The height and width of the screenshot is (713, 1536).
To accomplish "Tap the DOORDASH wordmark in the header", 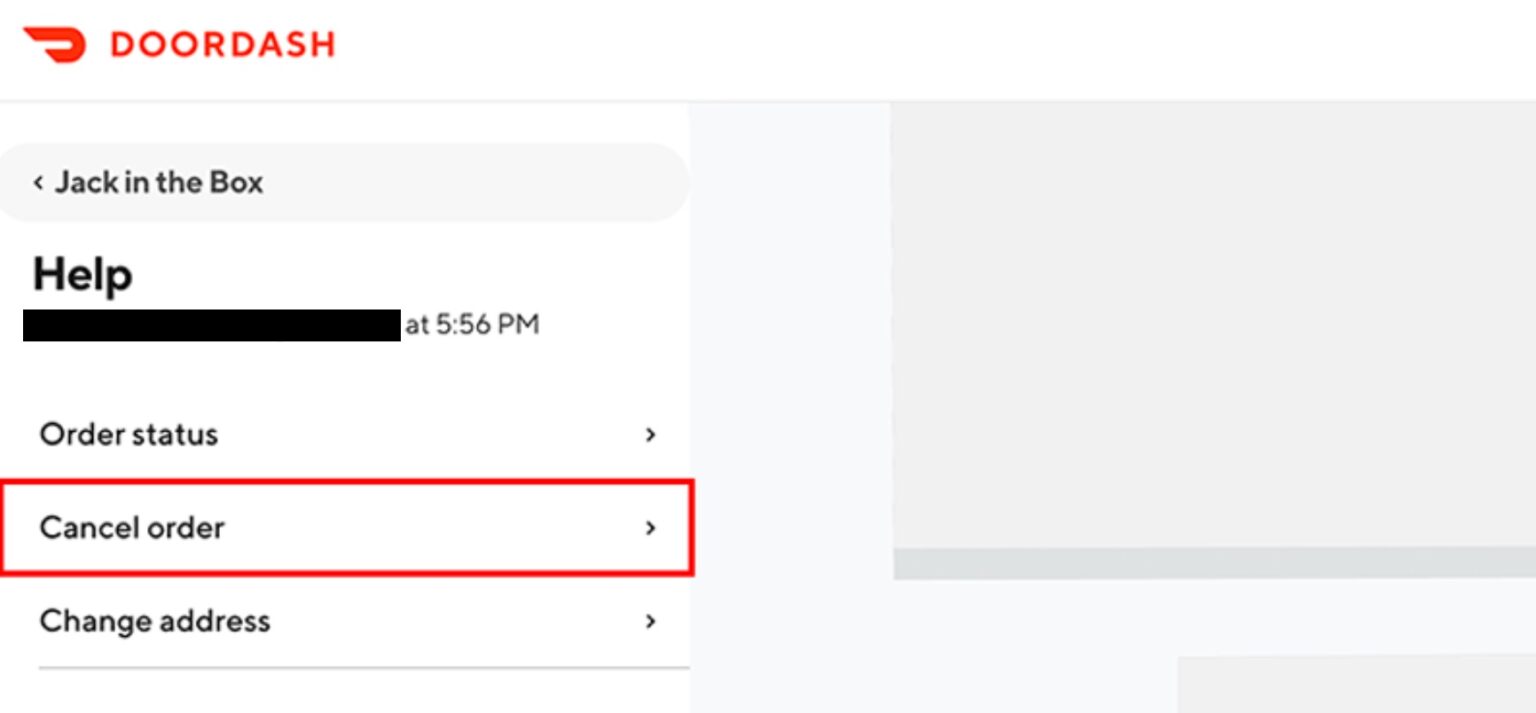I will (x=222, y=43).
